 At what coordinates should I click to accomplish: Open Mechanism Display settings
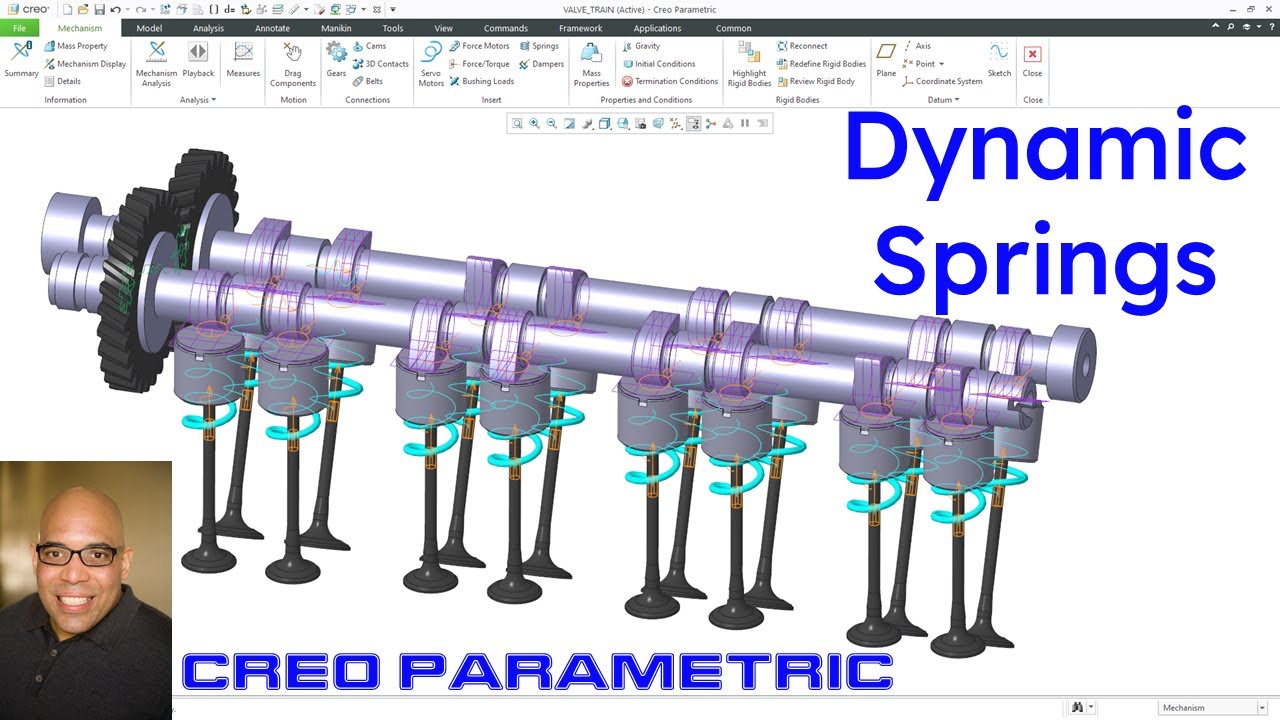point(84,64)
